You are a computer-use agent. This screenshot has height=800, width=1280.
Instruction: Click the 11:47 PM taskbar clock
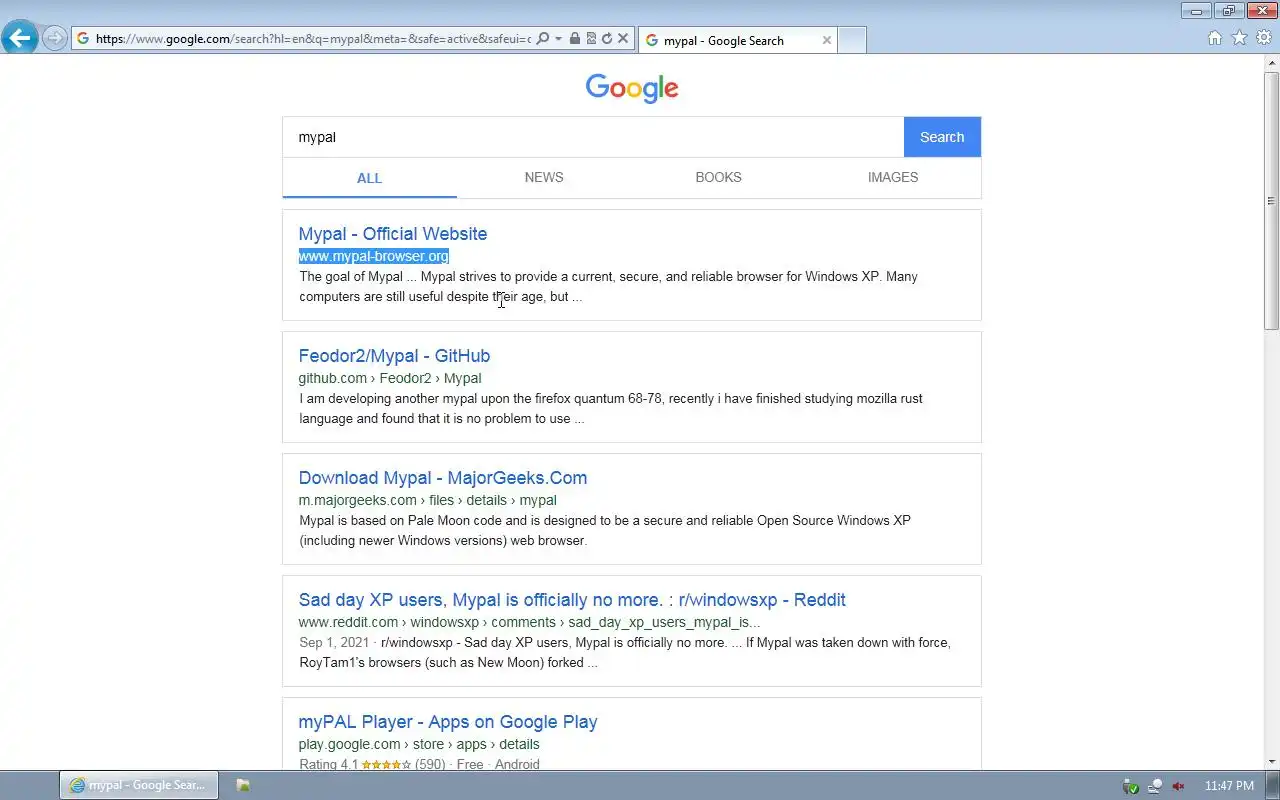(1229, 786)
